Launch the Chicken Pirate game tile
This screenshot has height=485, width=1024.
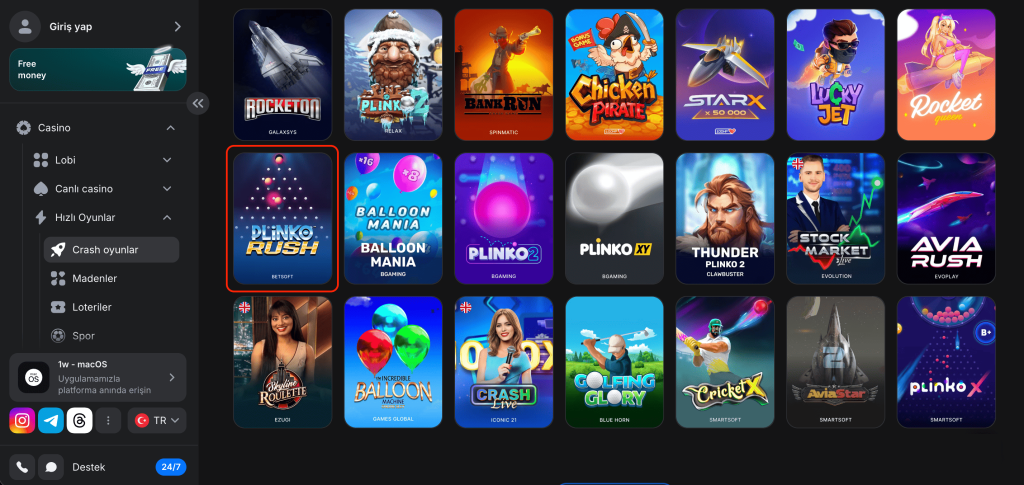[615, 75]
